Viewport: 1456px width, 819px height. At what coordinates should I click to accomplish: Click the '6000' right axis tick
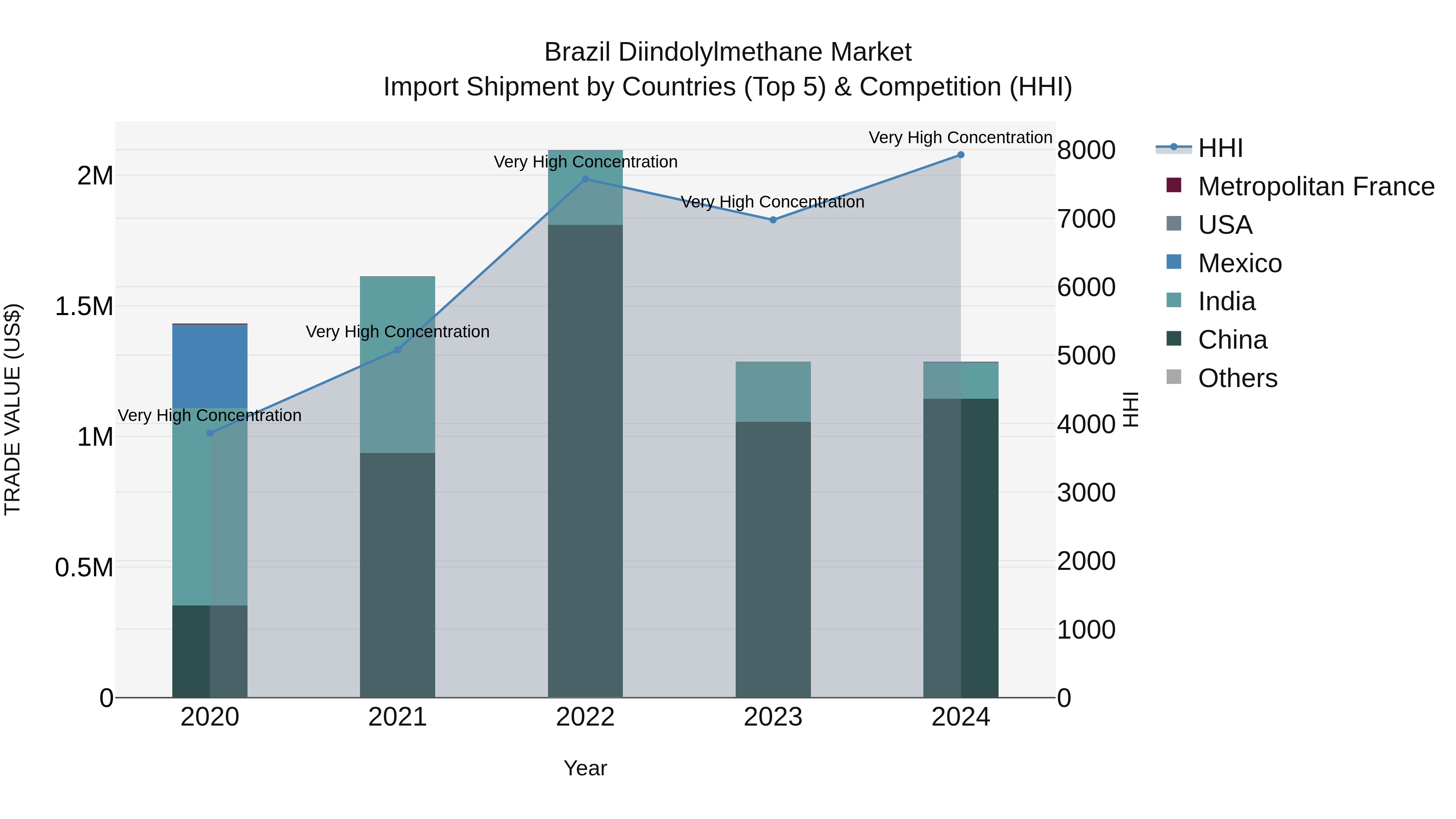(x=1086, y=287)
